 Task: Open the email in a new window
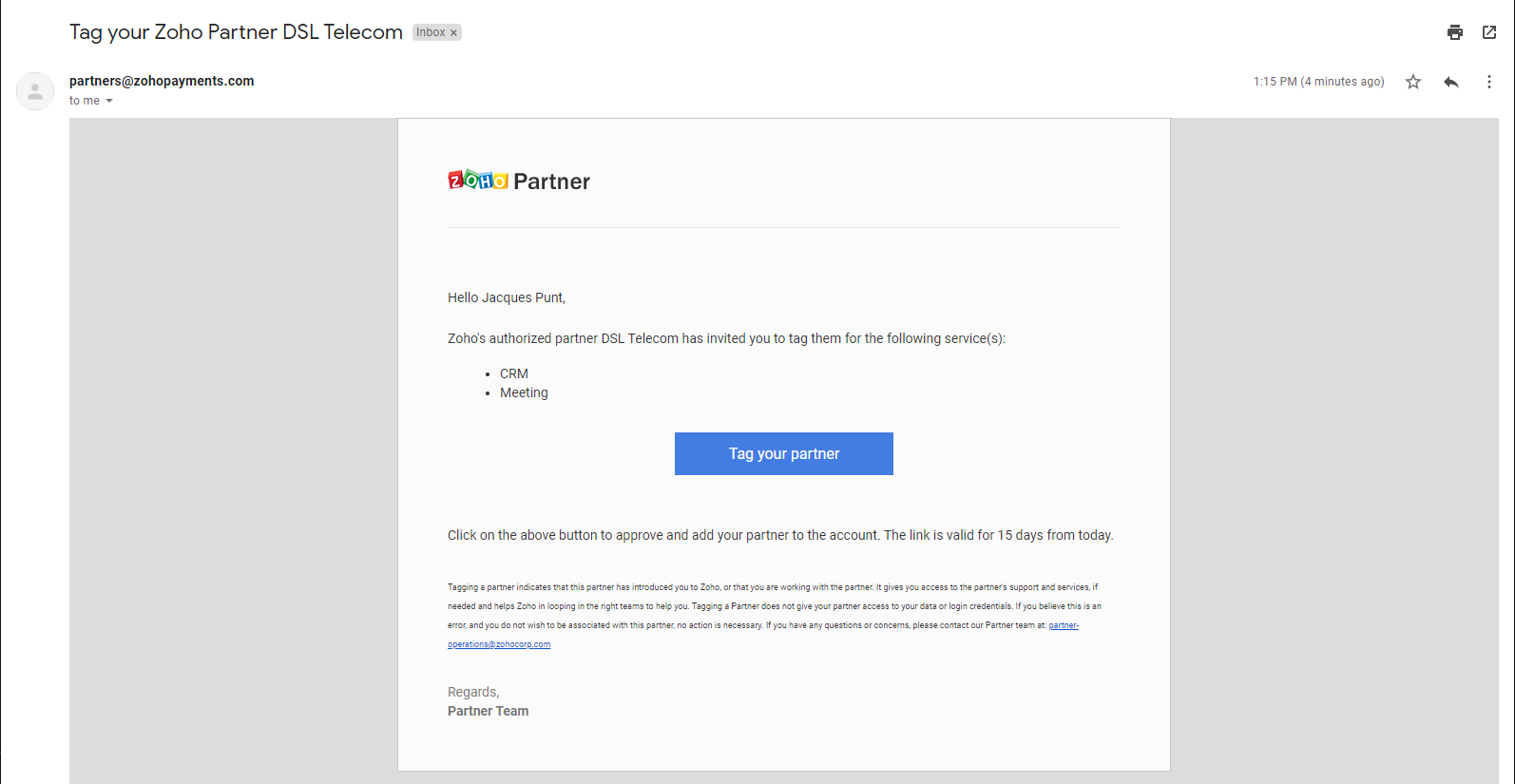(x=1489, y=32)
